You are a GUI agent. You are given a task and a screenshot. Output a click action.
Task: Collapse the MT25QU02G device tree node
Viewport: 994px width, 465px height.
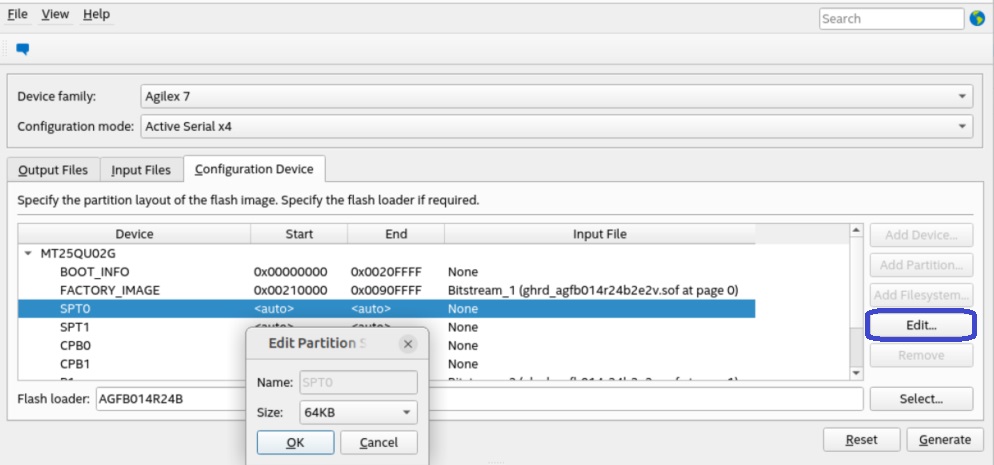(x=28, y=253)
